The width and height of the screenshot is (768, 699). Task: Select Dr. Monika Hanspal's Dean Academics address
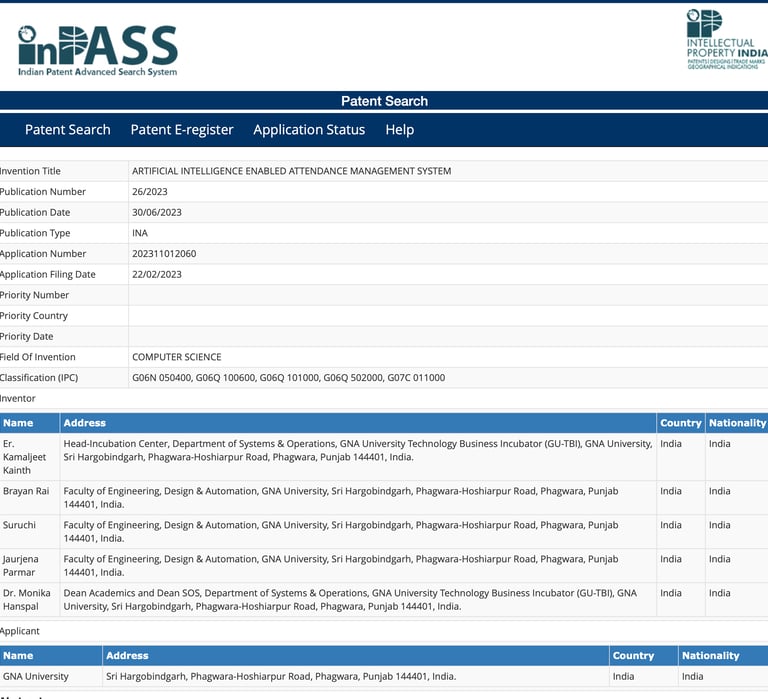(x=350, y=600)
